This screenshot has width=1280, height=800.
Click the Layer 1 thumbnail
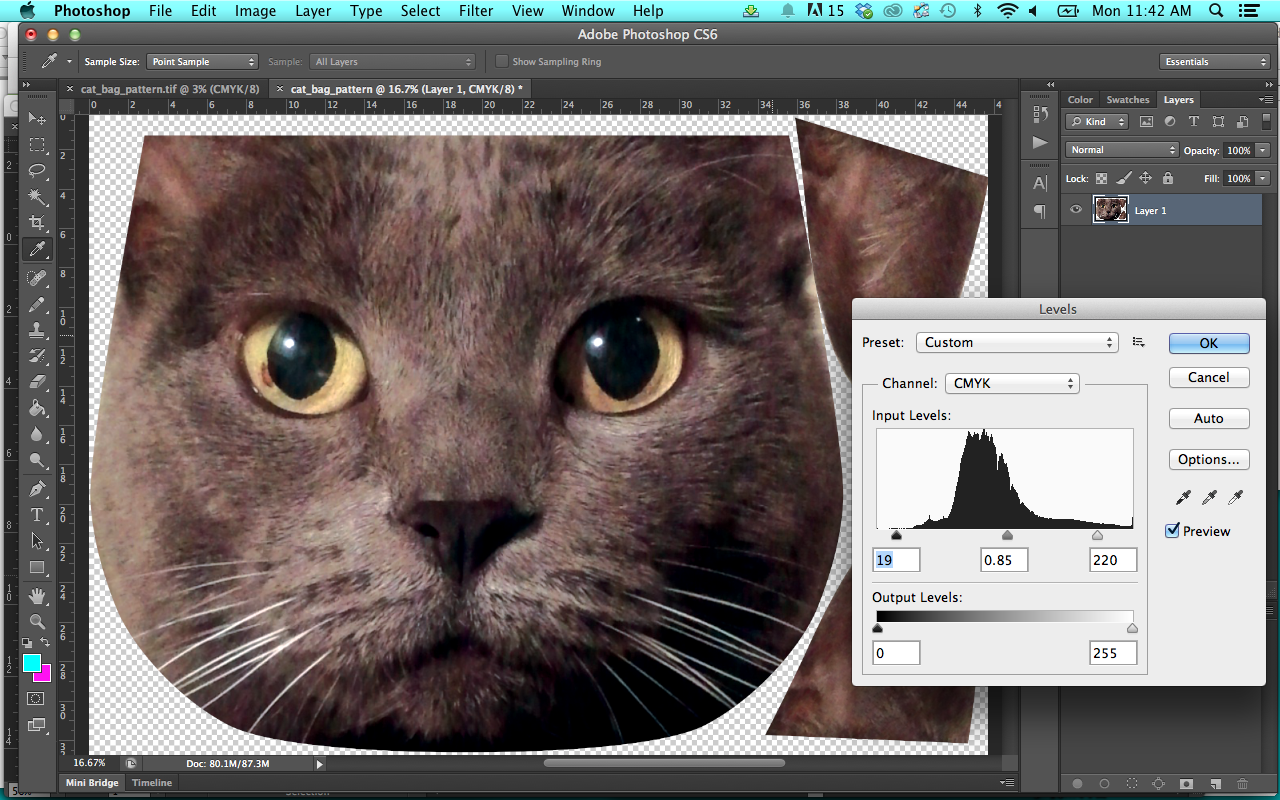pyautogui.click(x=1110, y=210)
